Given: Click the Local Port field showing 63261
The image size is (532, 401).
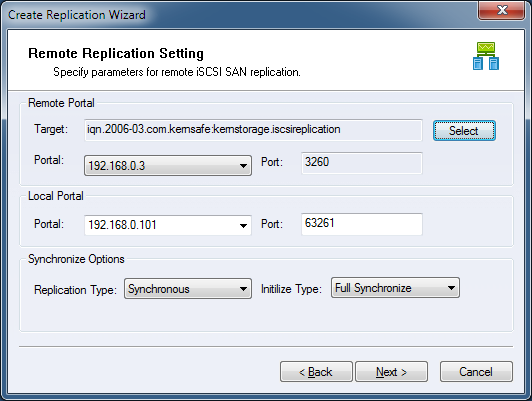Looking at the screenshot, I should [x=362, y=224].
